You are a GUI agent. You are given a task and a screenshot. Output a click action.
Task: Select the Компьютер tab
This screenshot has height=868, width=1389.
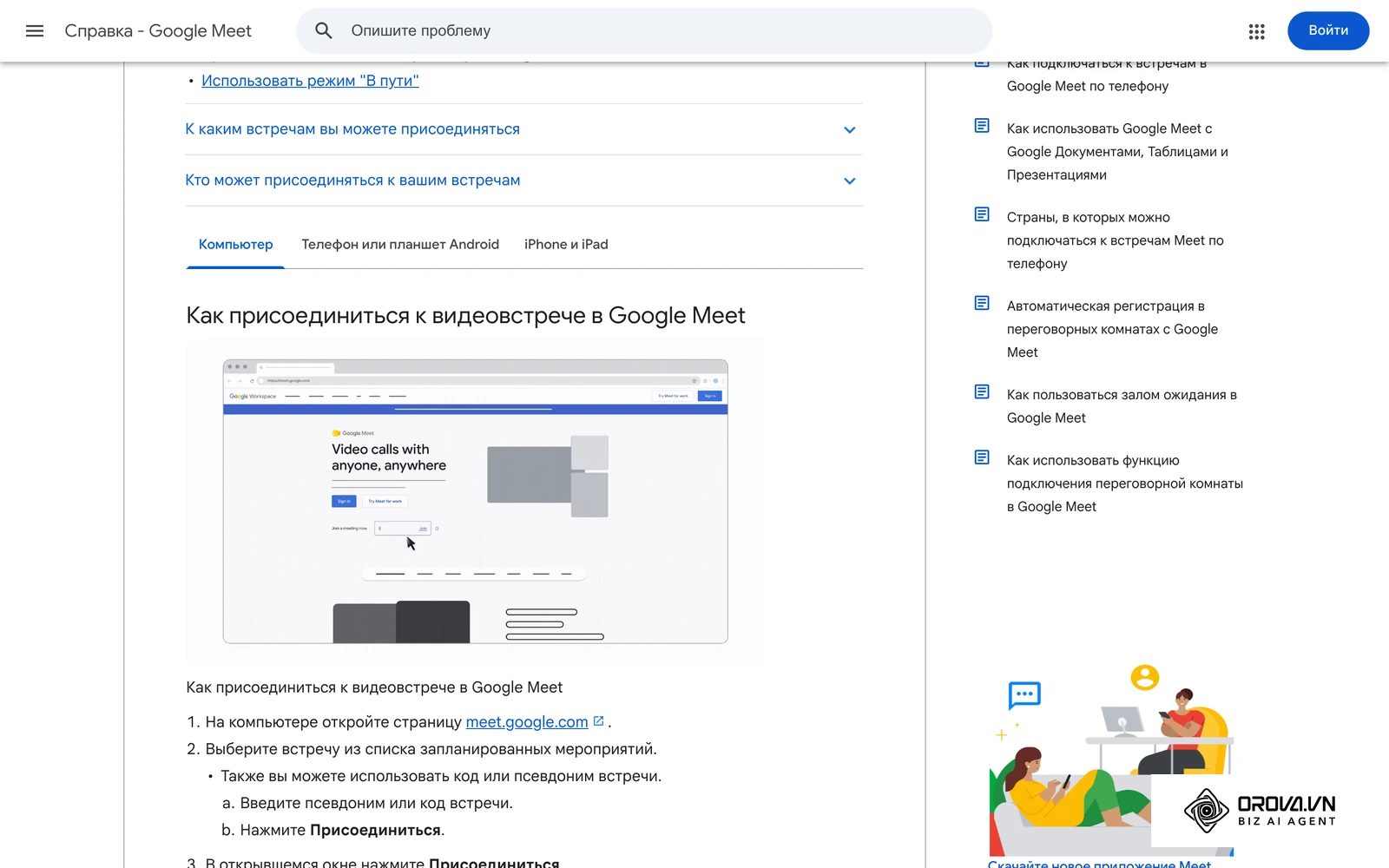pyautogui.click(x=235, y=245)
